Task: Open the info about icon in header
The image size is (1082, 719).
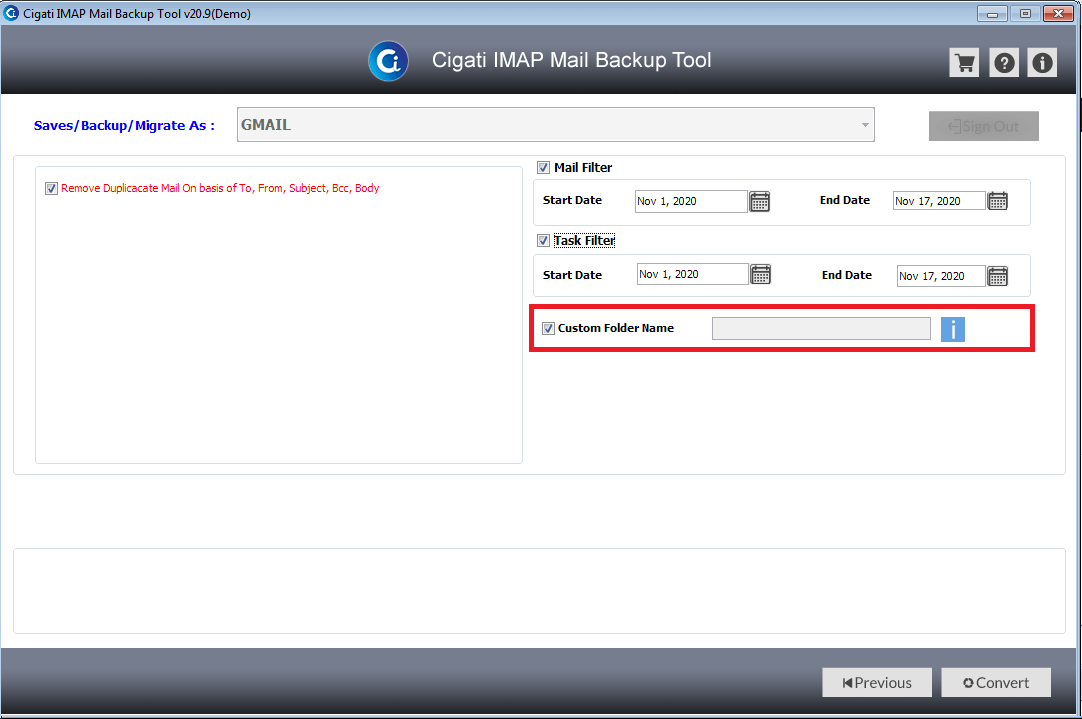Action: coord(1042,63)
